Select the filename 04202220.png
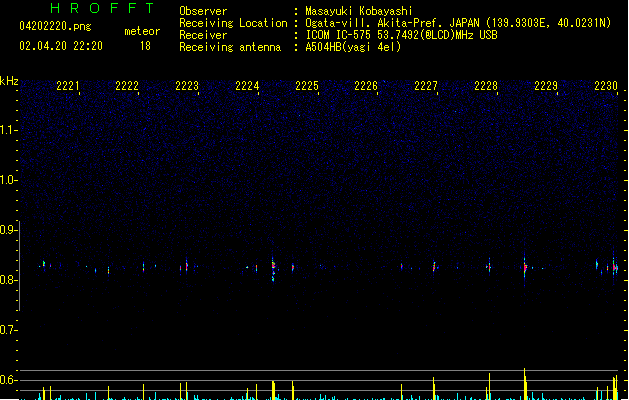The image size is (629, 400). point(55,26)
